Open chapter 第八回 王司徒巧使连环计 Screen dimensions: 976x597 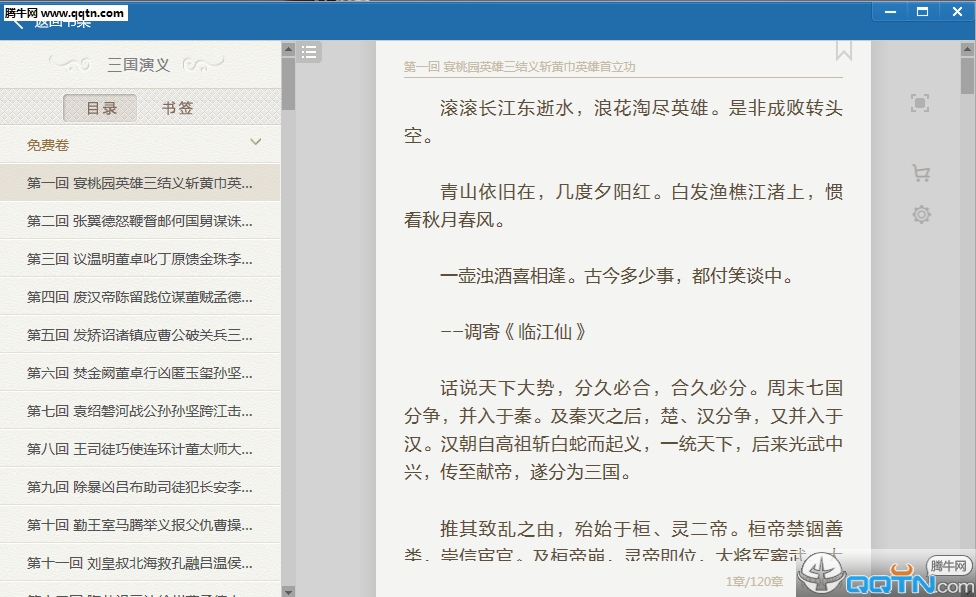click(x=140, y=449)
